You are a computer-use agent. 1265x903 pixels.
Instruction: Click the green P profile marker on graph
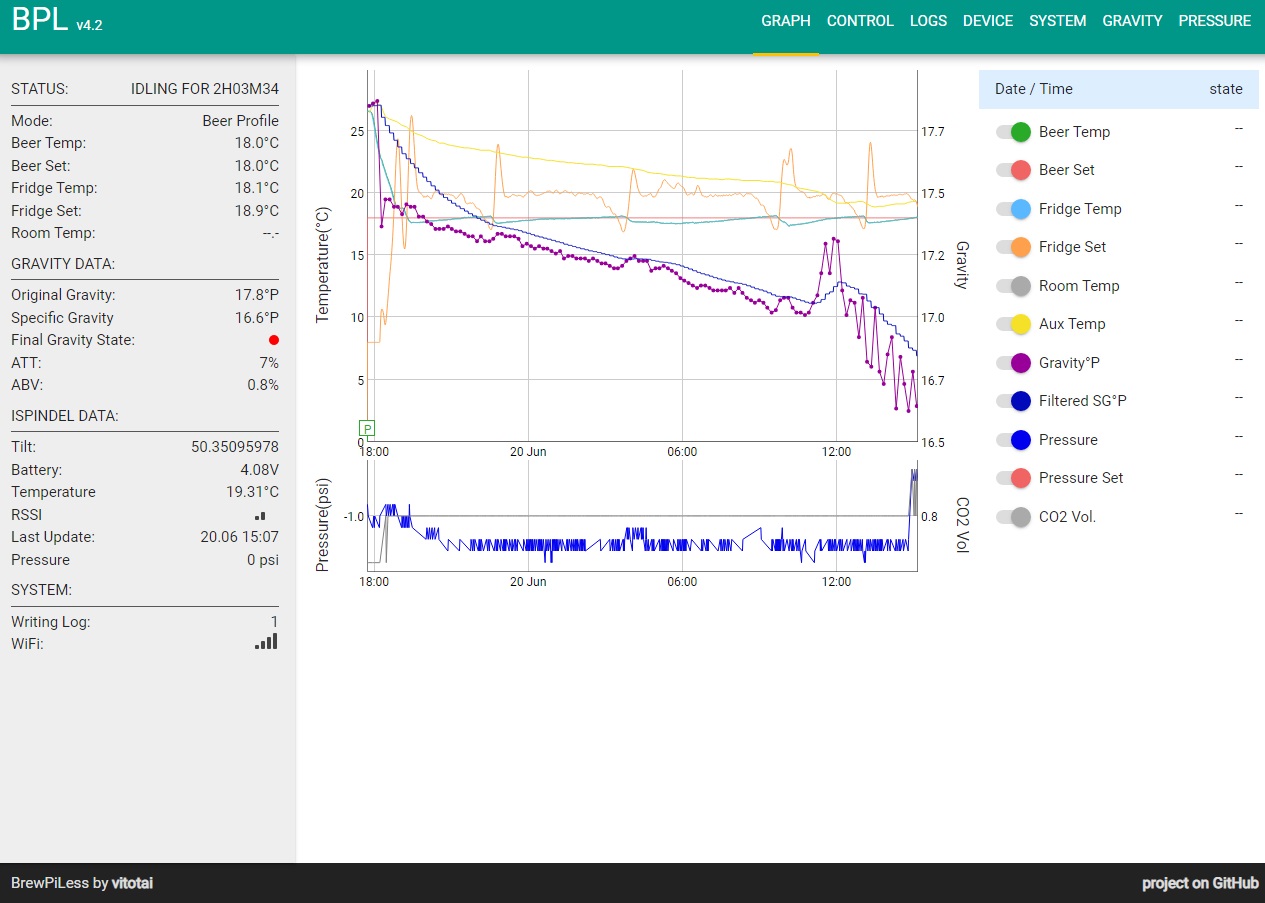click(367, 429)
